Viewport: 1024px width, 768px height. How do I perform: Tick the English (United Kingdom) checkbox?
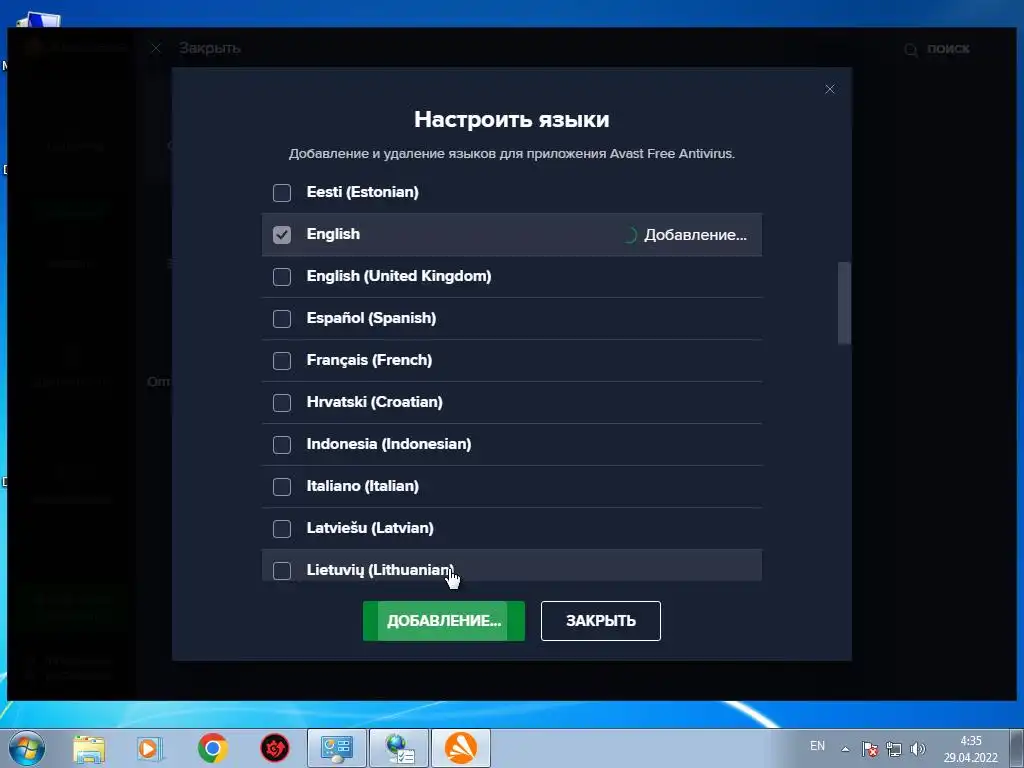pyautogui.click(x=281, y=276)
